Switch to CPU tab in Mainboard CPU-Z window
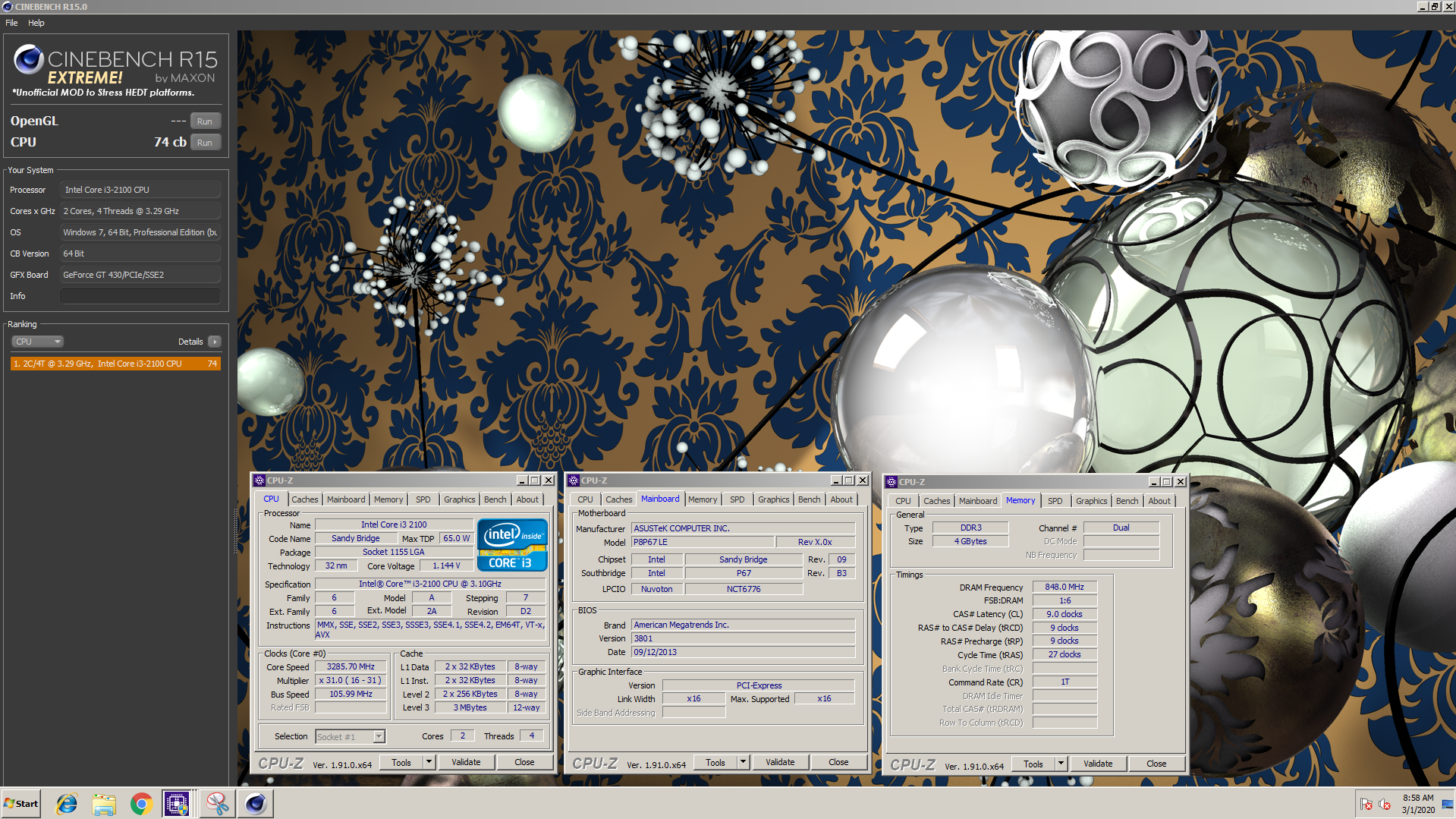 585,499
